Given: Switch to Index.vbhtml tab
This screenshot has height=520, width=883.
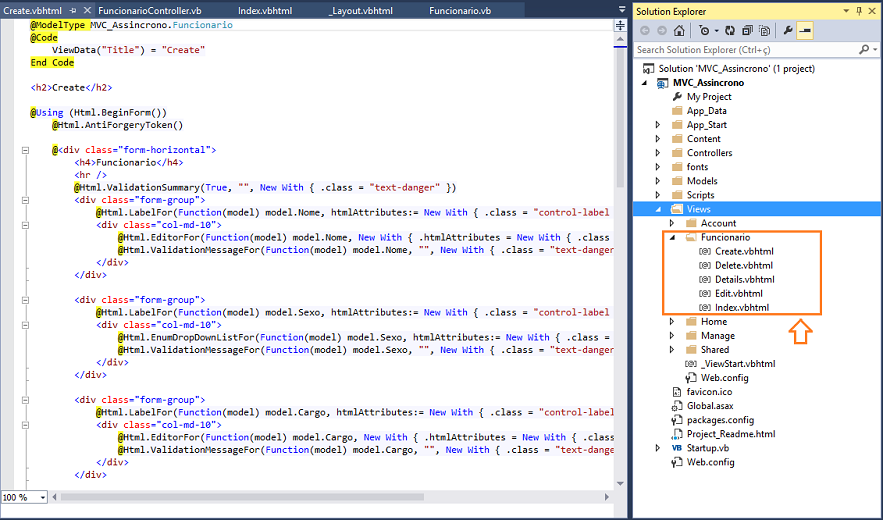Looking at the screenshot, I should (x=265, y=11).
